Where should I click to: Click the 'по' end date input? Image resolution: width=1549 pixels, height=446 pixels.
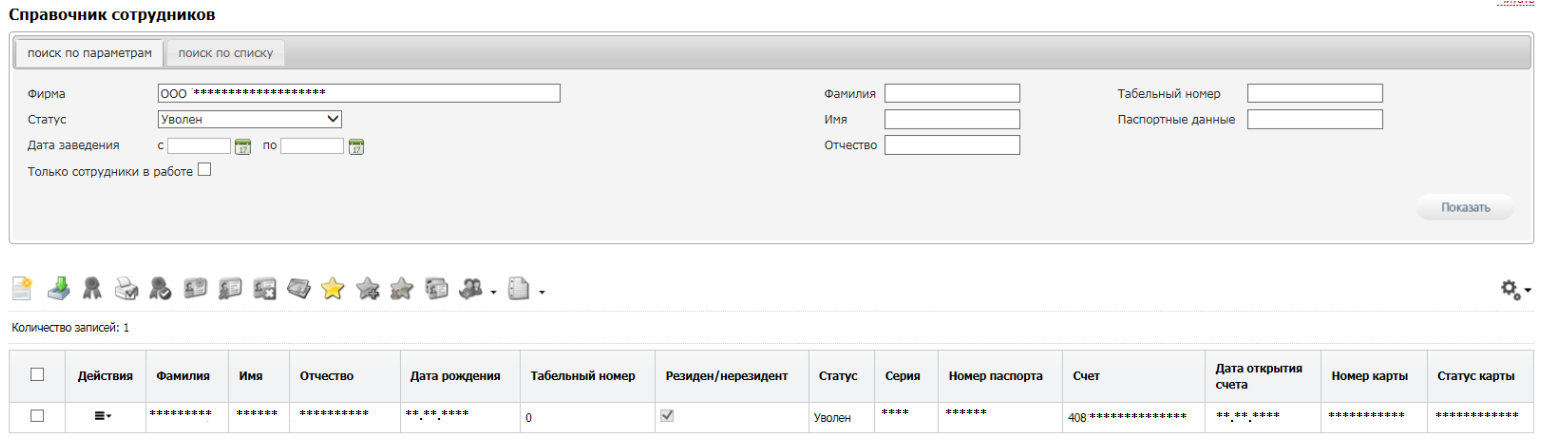click(312, 147)
